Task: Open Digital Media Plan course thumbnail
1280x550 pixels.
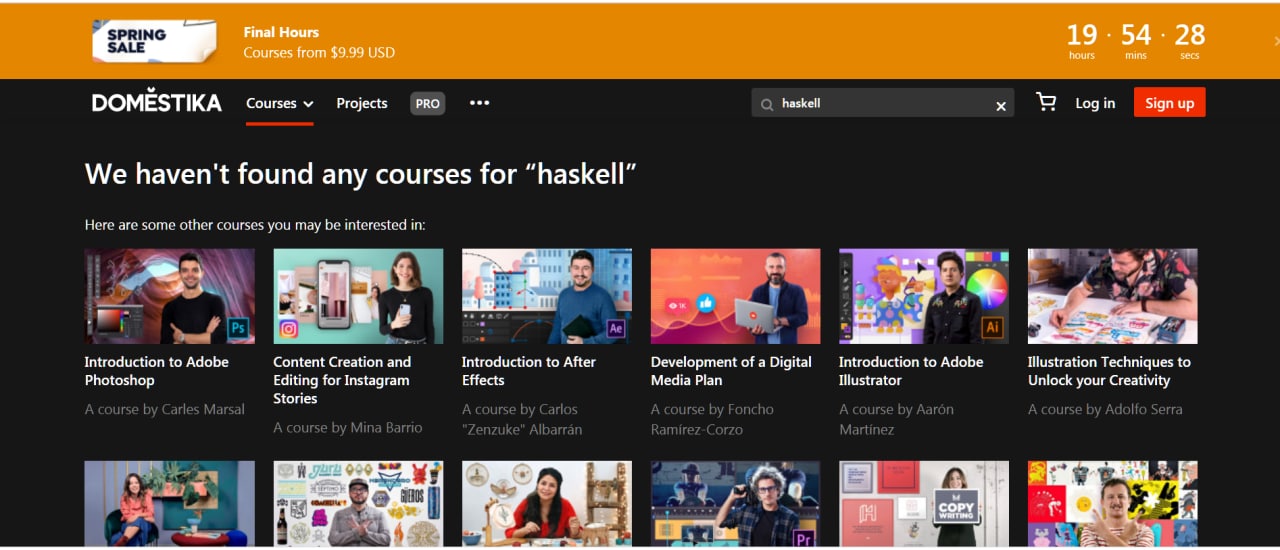Action: (736, 296)
